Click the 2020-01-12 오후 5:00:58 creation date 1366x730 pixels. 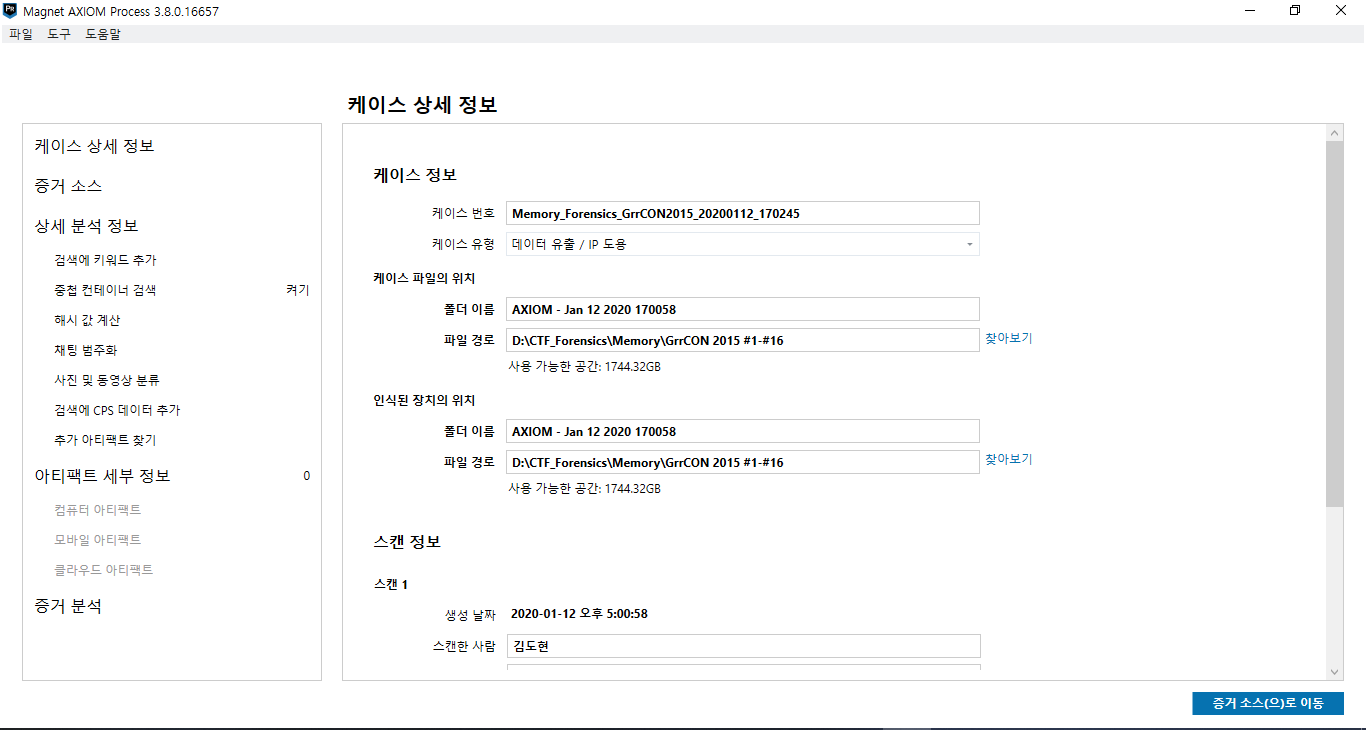tap(579, 614)
